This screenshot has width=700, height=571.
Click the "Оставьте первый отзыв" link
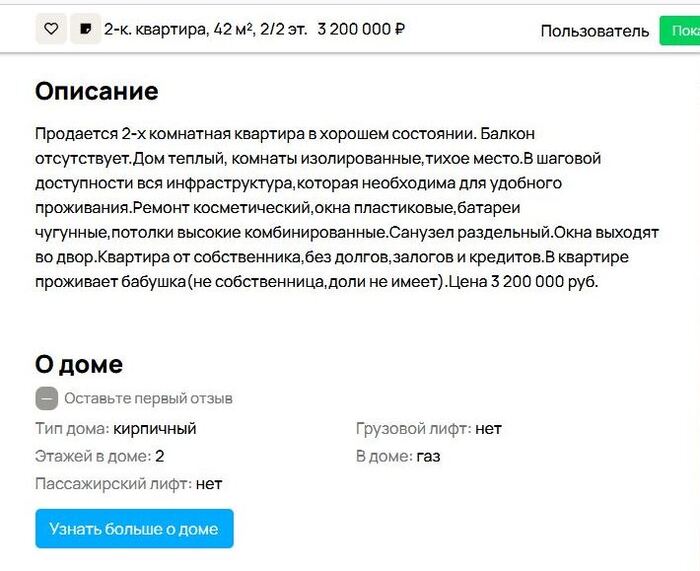[x=148, y=398]
